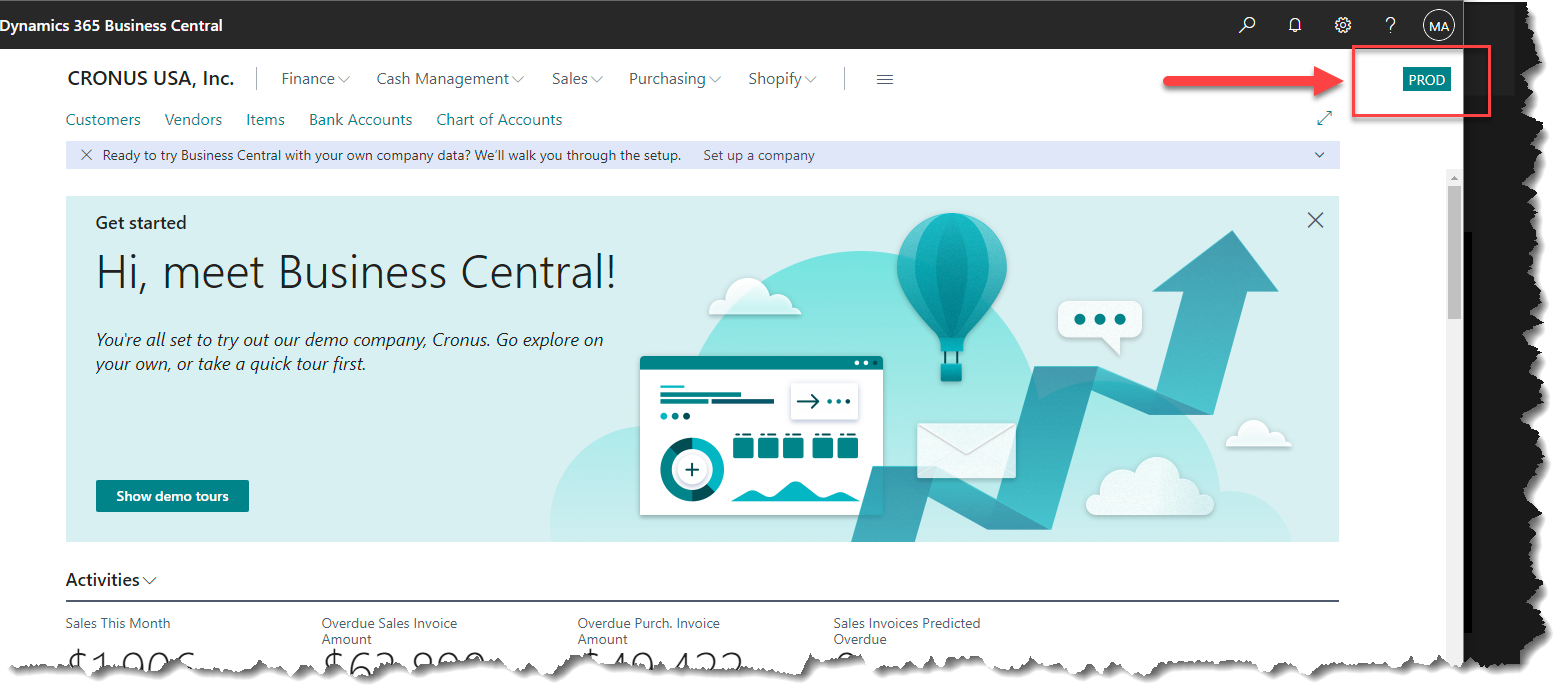Go to Vendors
Screen dimensions: 1568x700
(193, 119)
